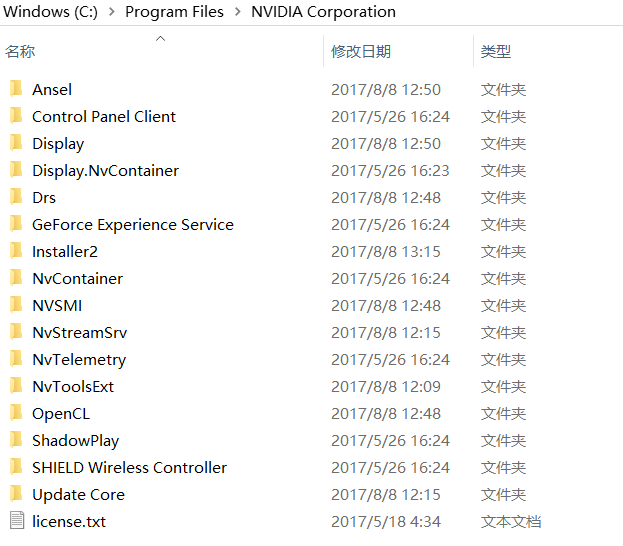623x546 pixels.
Task: Click the Display folder icon
Action: 16,143
